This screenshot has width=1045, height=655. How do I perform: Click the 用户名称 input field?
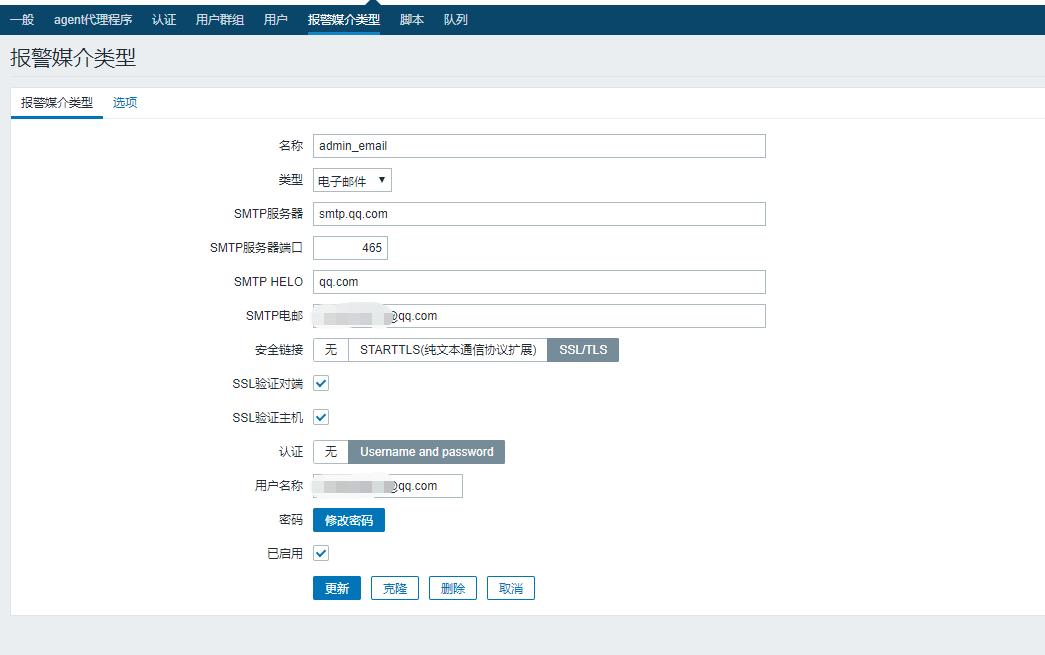click(x=388, y=486)
